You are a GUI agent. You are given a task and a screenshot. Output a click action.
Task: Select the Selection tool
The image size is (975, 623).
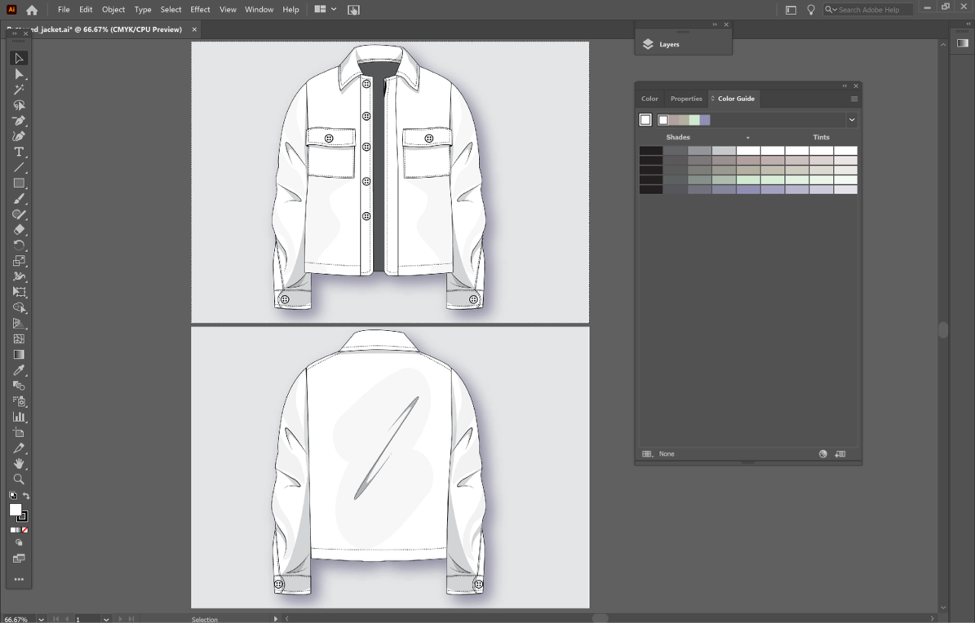tap(18, 58)
